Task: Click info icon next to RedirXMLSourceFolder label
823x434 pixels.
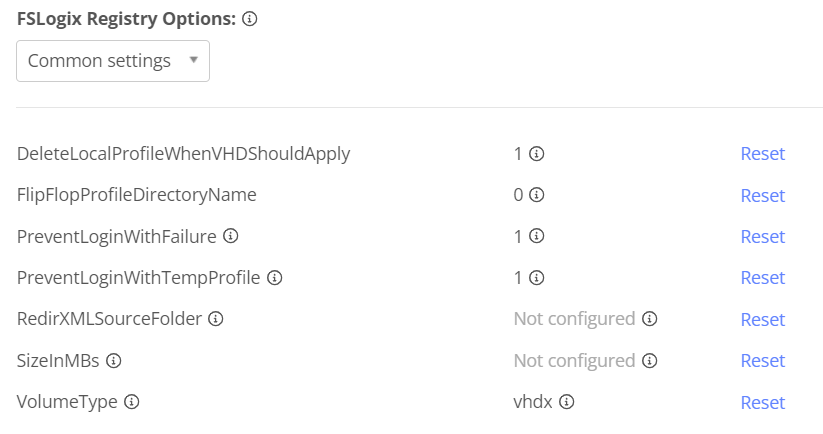Action: [x=215, y=319]
